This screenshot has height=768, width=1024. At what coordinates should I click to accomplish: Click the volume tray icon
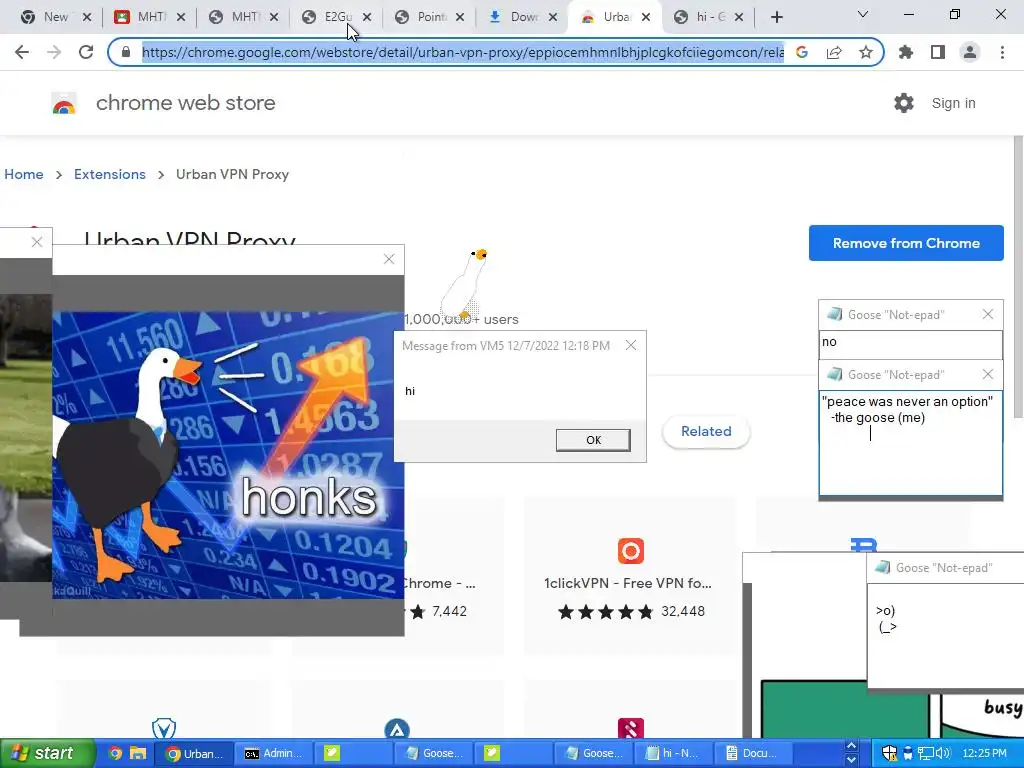(x=942, y=754)
